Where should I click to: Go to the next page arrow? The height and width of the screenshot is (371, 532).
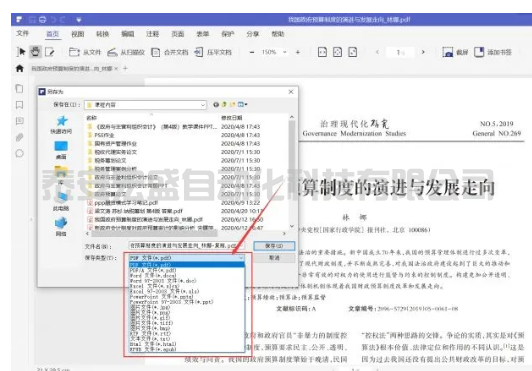click(x=423, y=52)
